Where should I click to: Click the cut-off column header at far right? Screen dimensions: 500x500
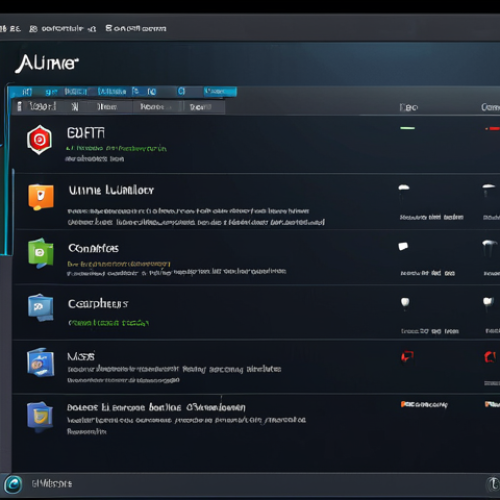click(x=490, y=107)
